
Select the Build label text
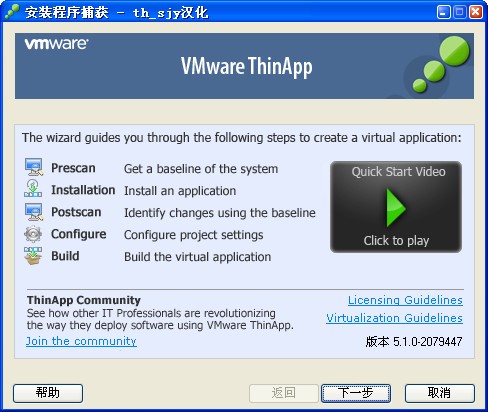pos(65,256)
